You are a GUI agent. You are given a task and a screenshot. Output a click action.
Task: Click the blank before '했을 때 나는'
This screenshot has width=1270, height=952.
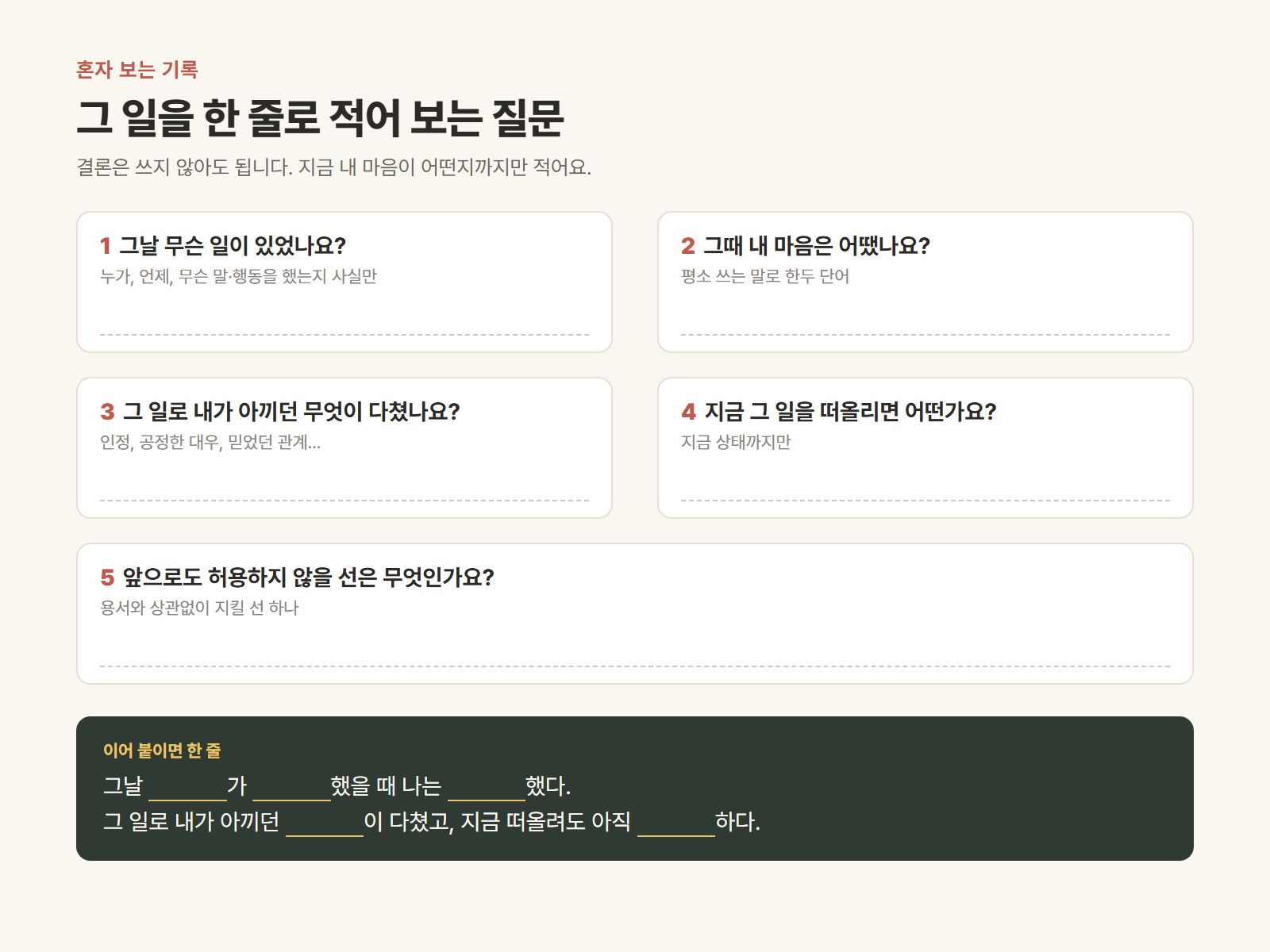[x=291, y=789]
